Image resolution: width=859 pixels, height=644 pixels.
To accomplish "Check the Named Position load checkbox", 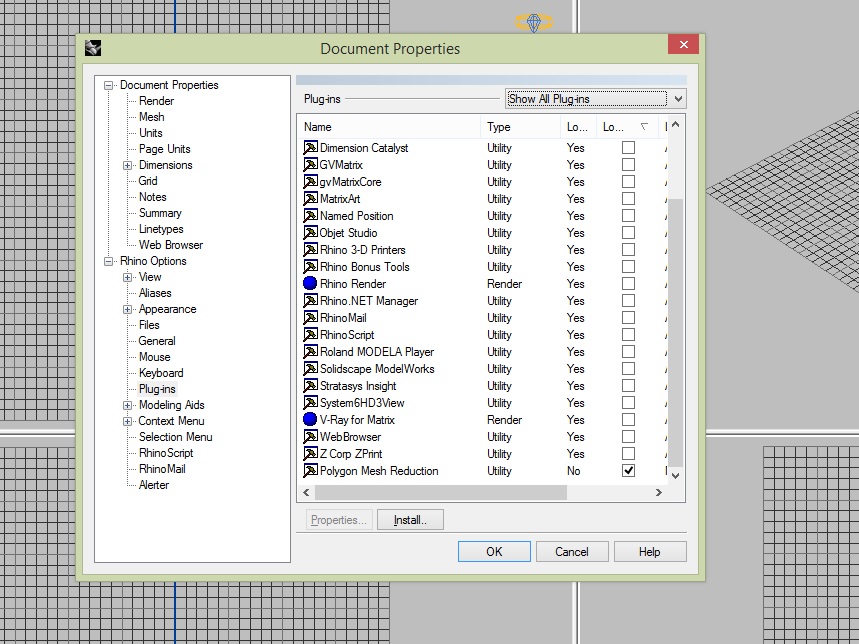I will click(x=628, y=216).
